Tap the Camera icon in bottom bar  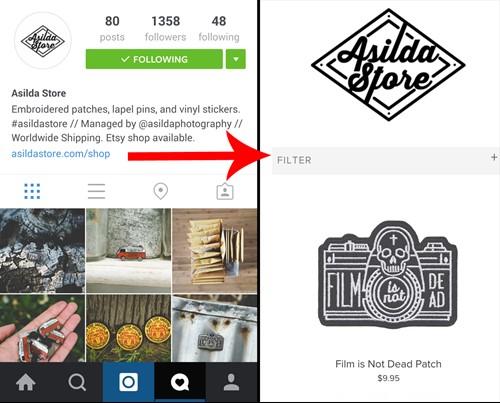[128, 382]
